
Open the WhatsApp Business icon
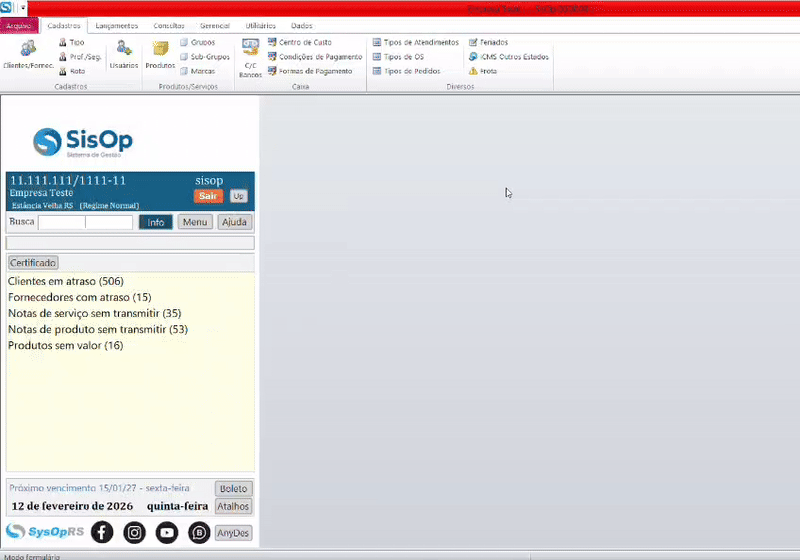coord(199,532)
